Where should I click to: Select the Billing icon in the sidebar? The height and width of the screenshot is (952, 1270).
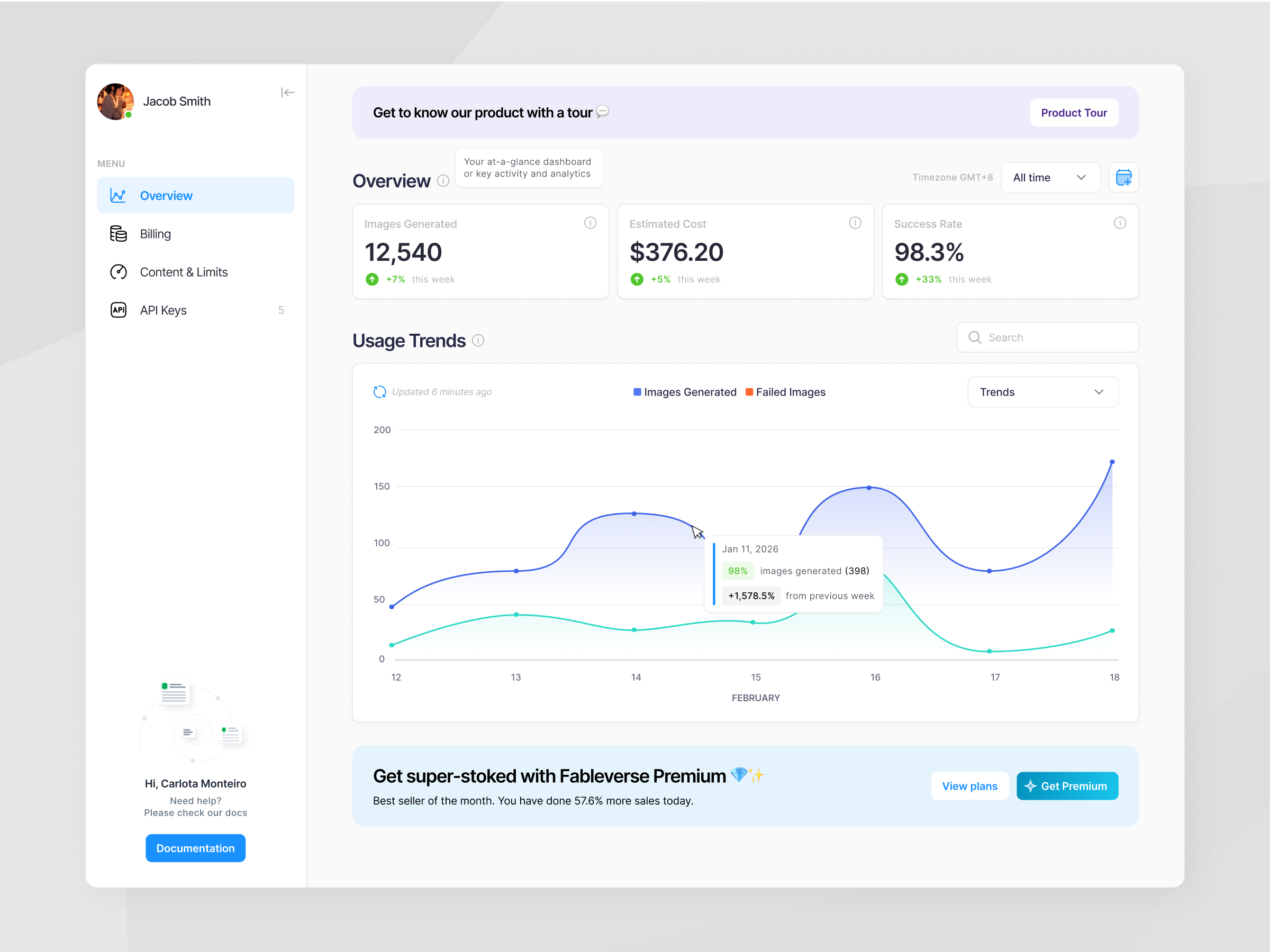click(x=117, y=234)
